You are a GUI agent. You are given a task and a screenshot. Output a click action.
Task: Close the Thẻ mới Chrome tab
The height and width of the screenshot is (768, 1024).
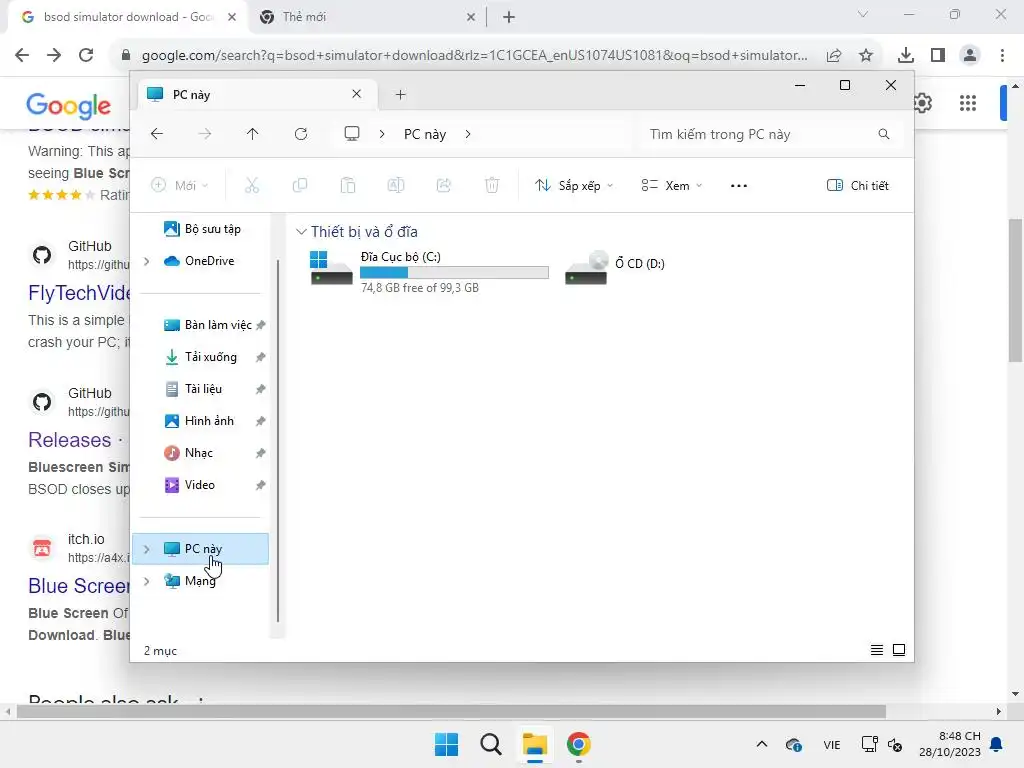[x=471, y=17]
